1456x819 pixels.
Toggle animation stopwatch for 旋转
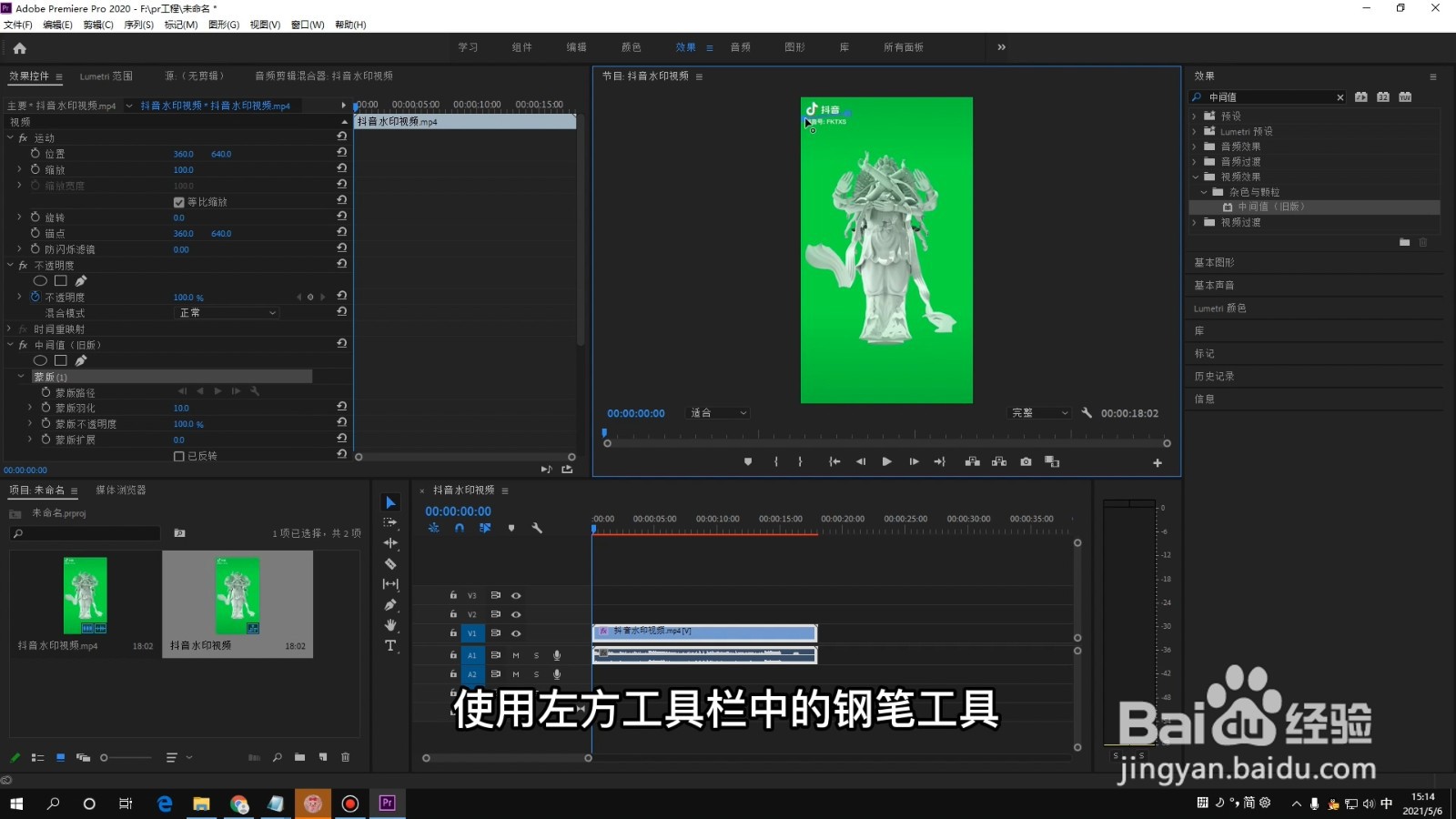pos(35,217)
